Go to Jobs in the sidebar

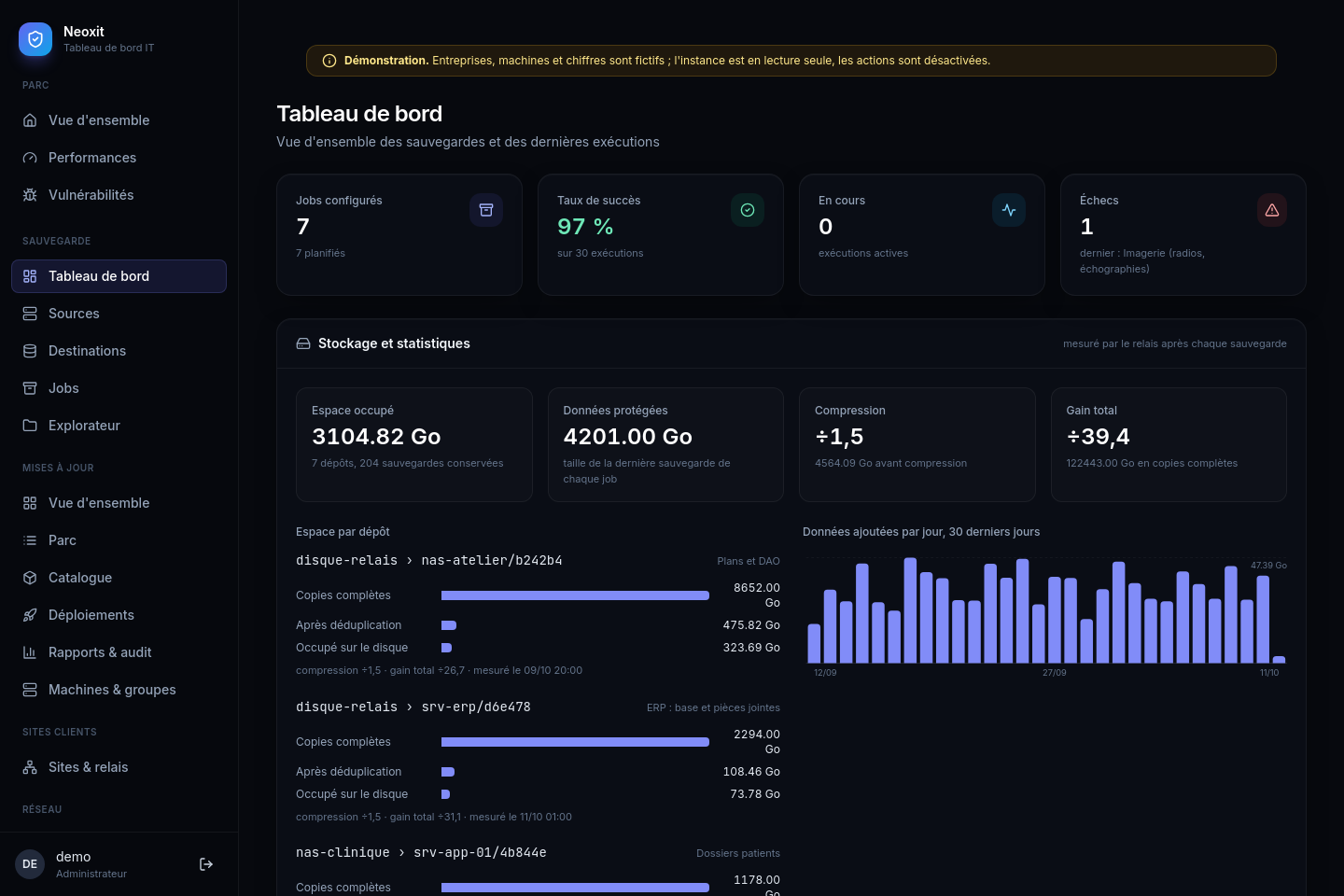tap(119, 388)
